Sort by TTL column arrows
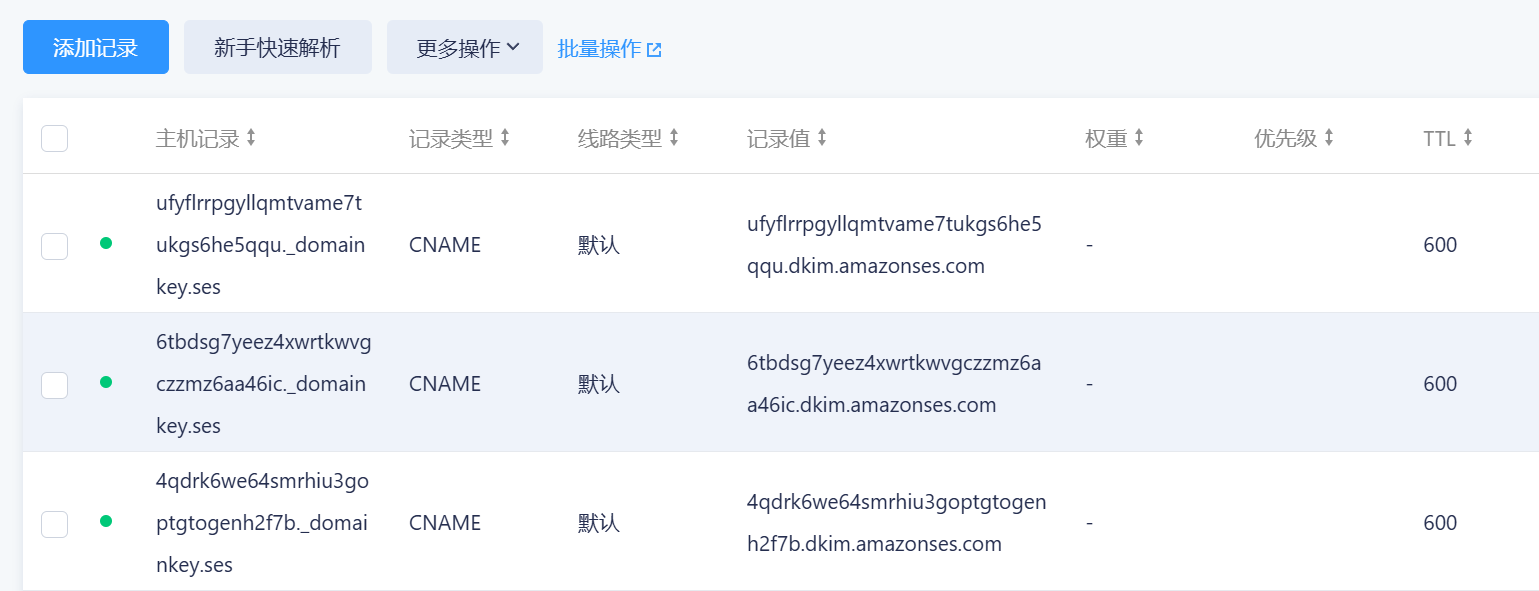1539x591 pixels. click(1468, 138)
